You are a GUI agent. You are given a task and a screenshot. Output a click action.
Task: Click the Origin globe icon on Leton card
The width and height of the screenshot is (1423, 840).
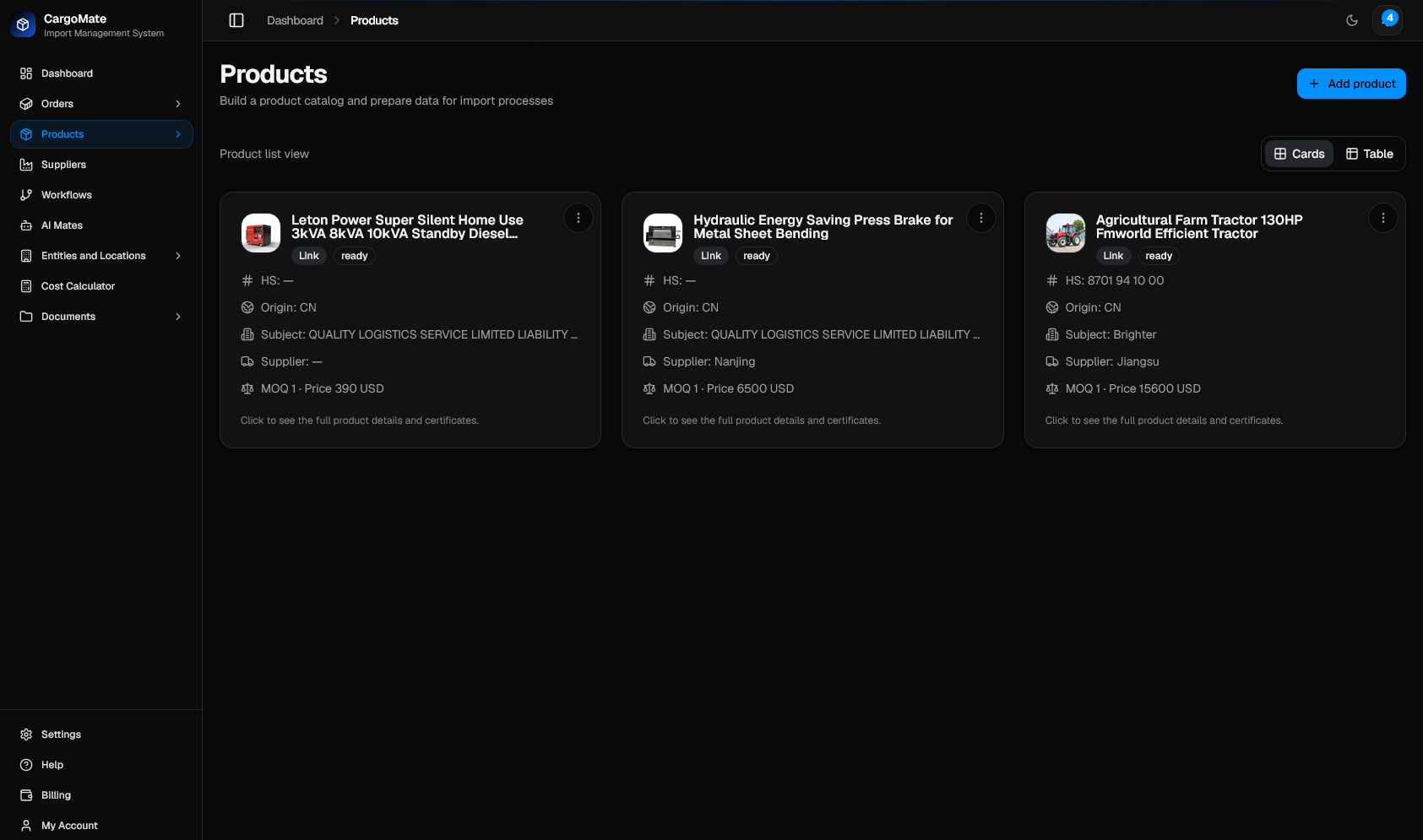point(247,307)
